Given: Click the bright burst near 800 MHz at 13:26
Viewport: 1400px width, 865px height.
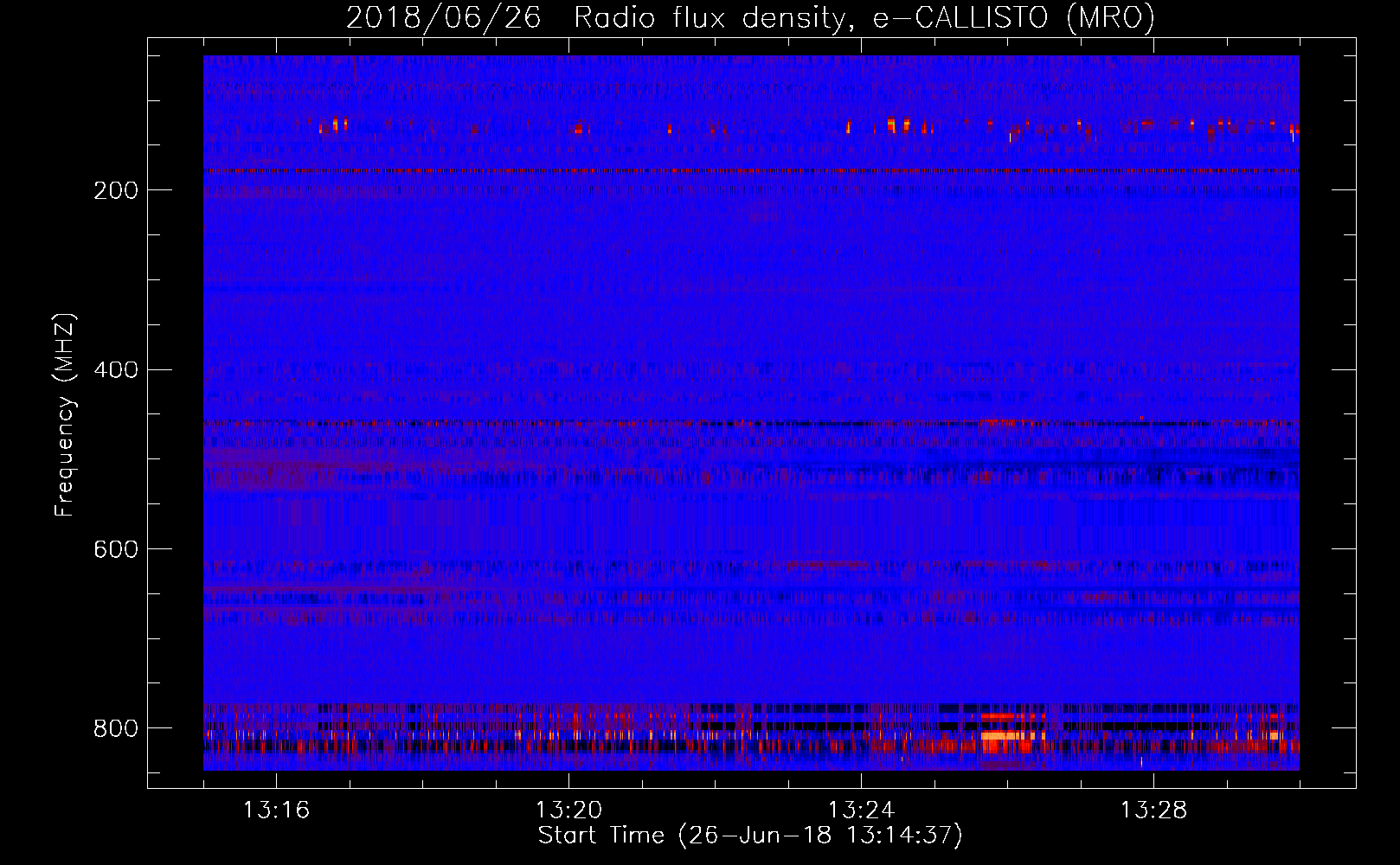Looking at the screenshot, I should tap(1011, 734).
